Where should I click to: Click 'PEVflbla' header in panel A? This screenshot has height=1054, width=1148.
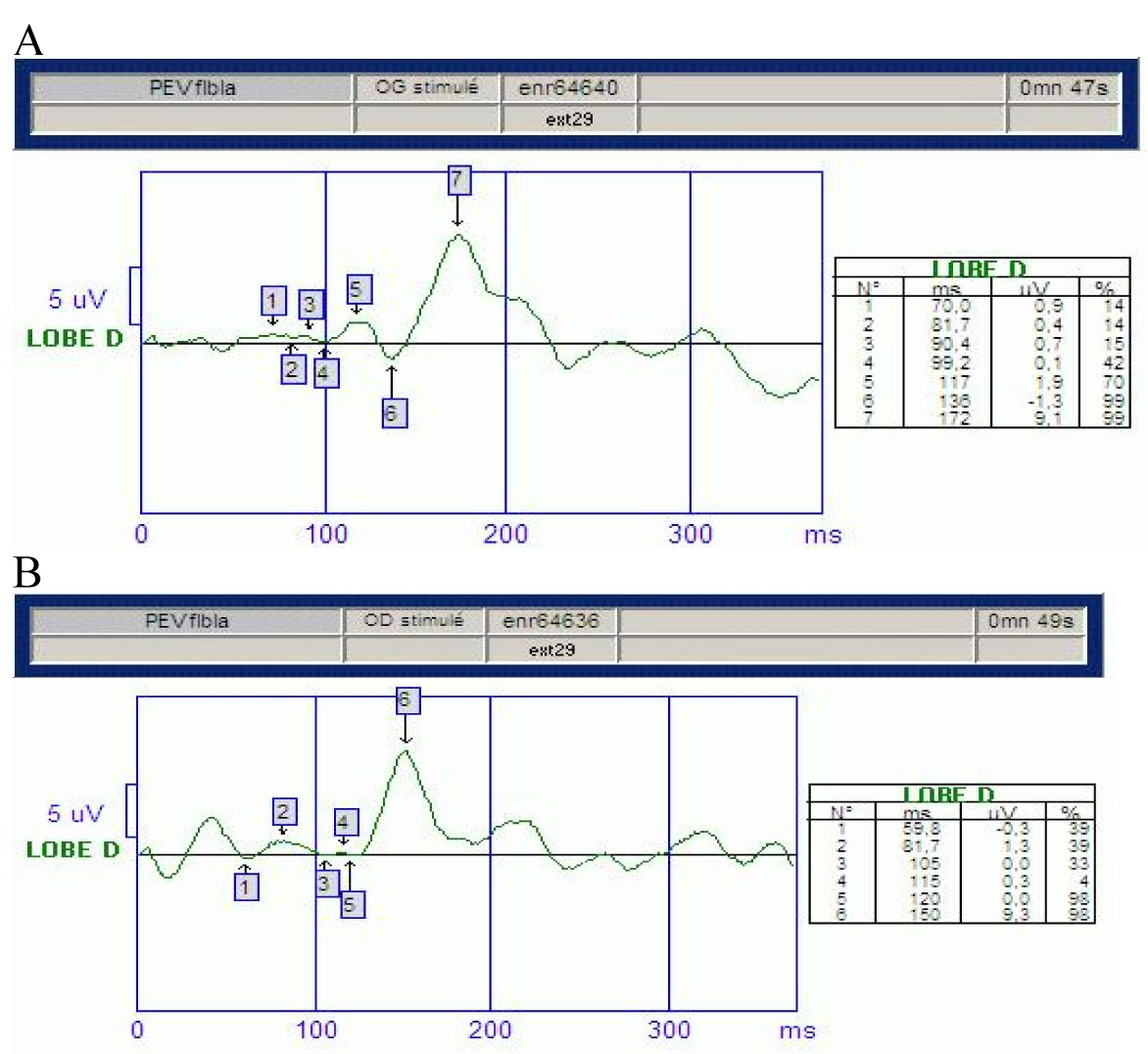pyautogui.click(x=192, y=88)
